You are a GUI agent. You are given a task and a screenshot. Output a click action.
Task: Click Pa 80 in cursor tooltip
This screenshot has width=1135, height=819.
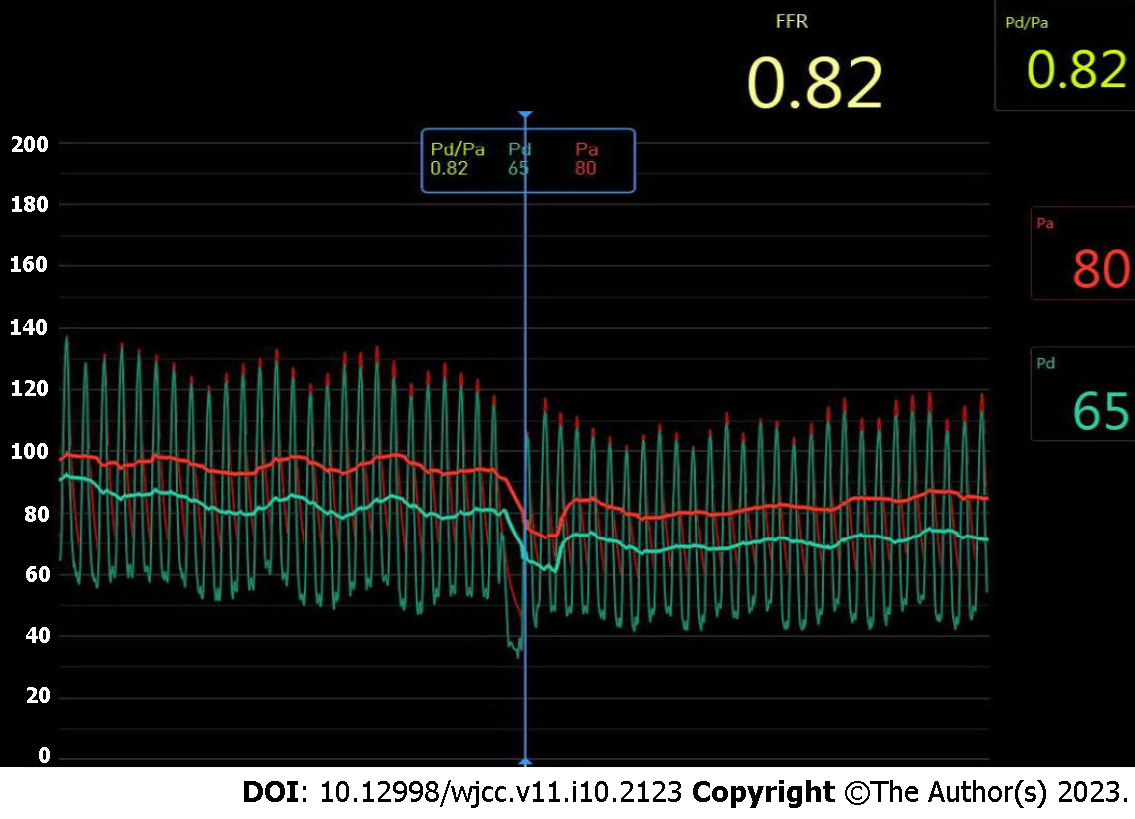coord(586,159)
